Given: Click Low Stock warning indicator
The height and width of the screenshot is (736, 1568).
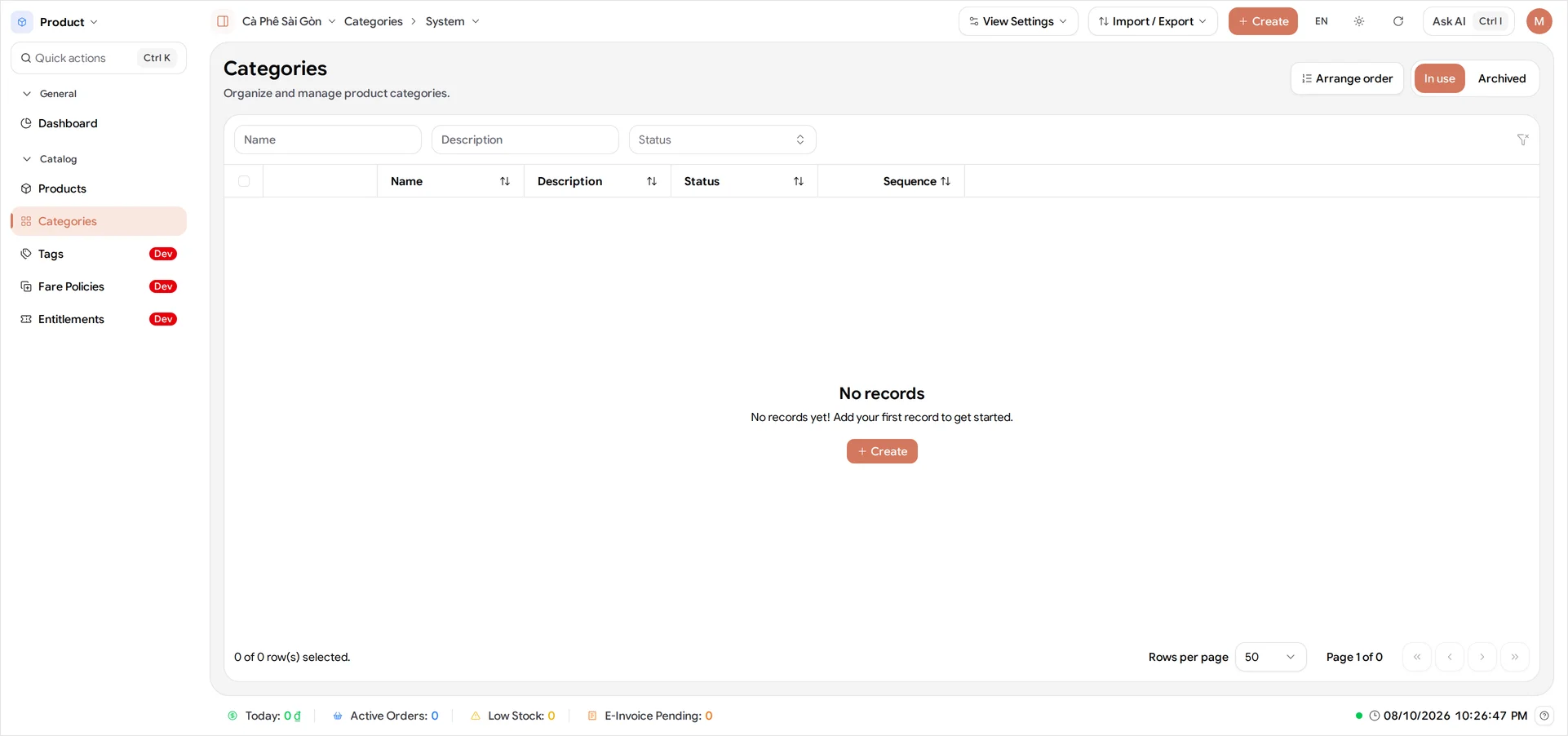Looking at the screenshot, I should coord(513,716).
